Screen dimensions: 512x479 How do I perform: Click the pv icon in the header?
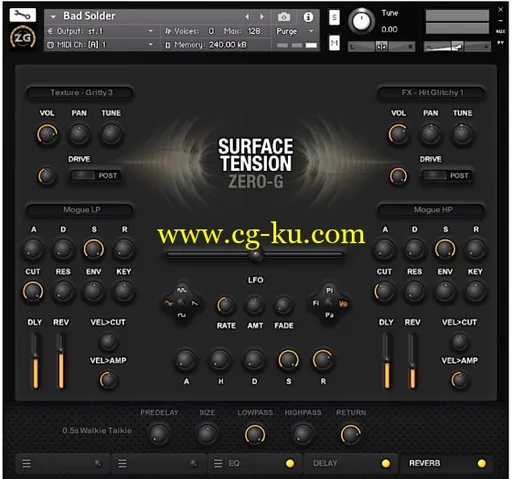pos(500,43)
